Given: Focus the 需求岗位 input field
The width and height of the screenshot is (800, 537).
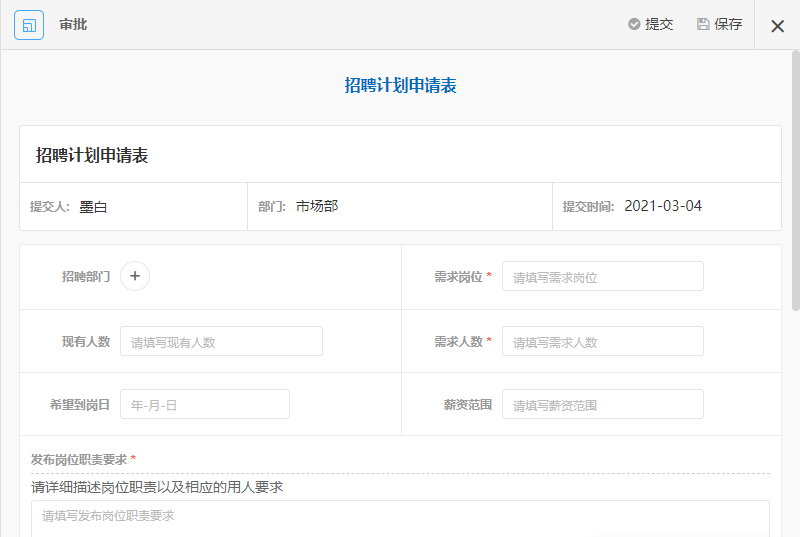Looking at the screenshot, I should [603, 276].
